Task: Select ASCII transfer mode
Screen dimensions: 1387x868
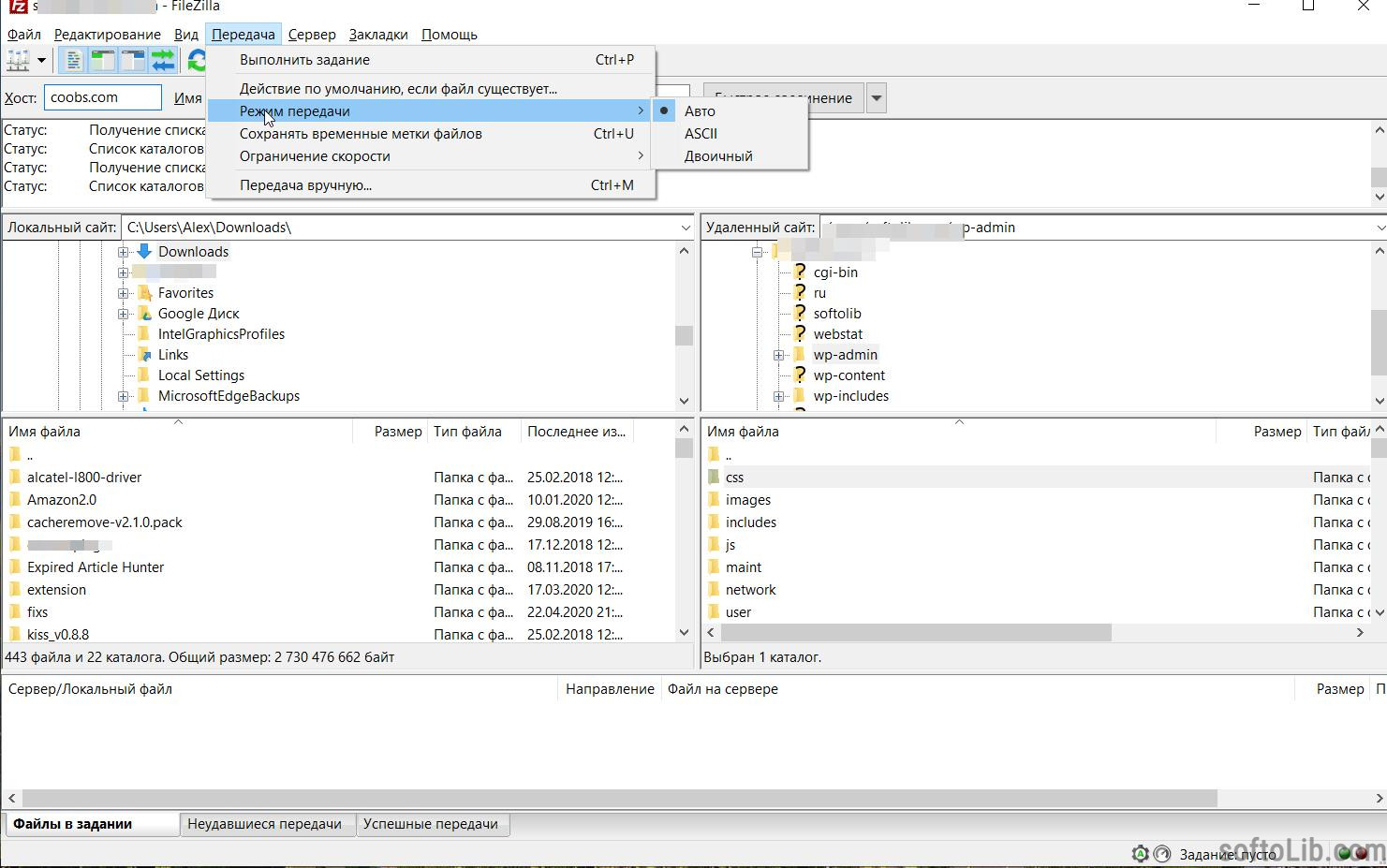Action: 730,133
